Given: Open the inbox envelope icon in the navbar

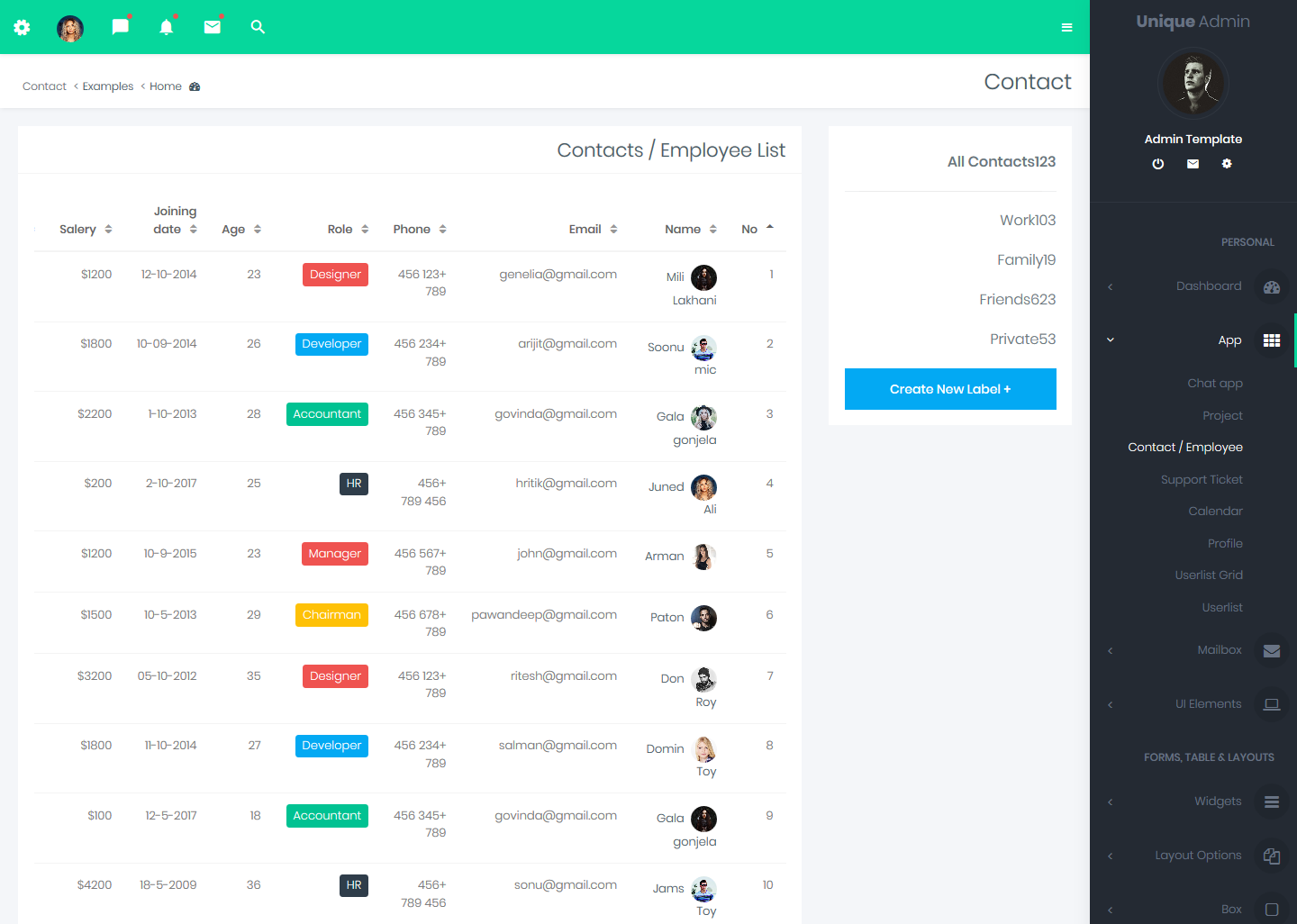Looking at the screenshot, I should point(213,27).
